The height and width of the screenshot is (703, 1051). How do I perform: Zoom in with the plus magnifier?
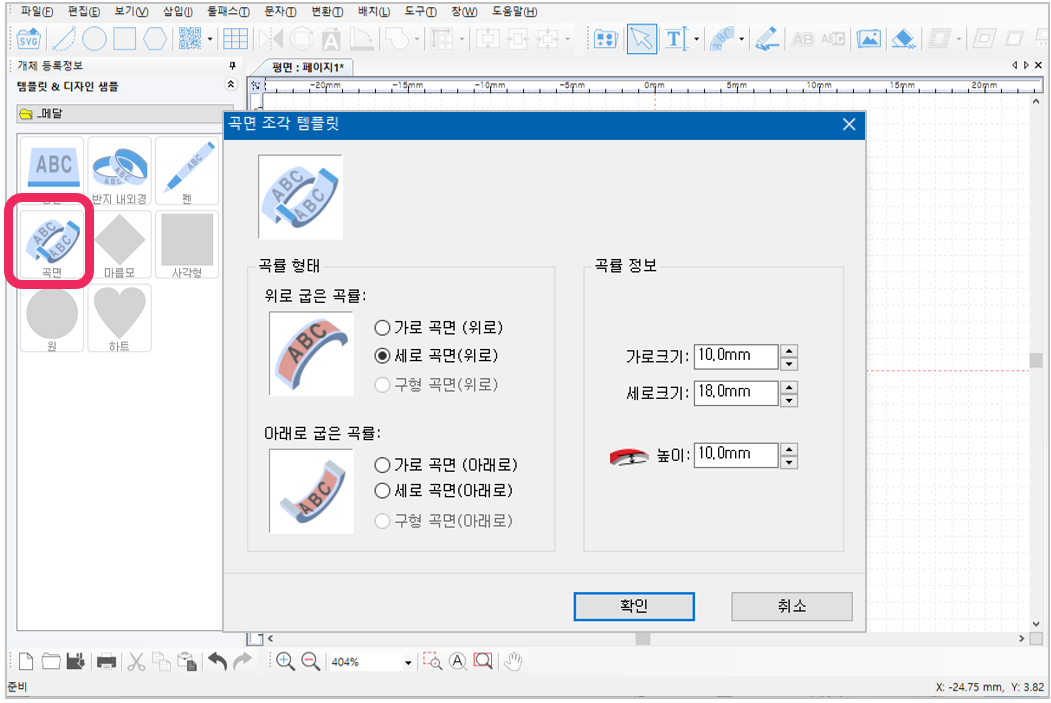[x=285, y=661]
